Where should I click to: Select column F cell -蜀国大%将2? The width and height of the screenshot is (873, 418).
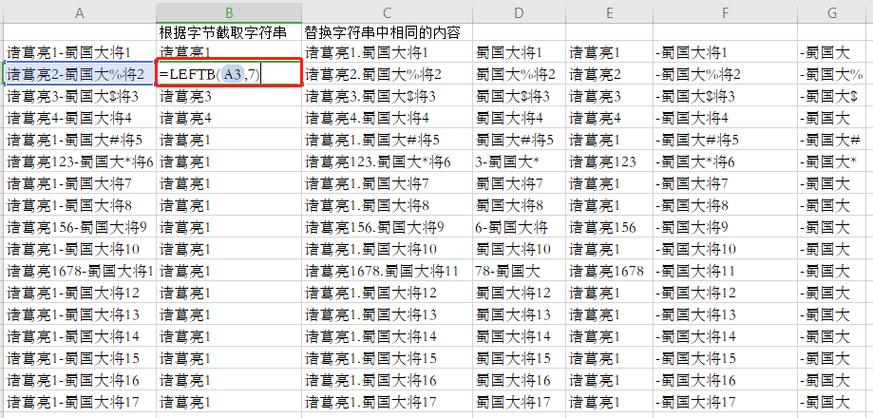point(725,74)
